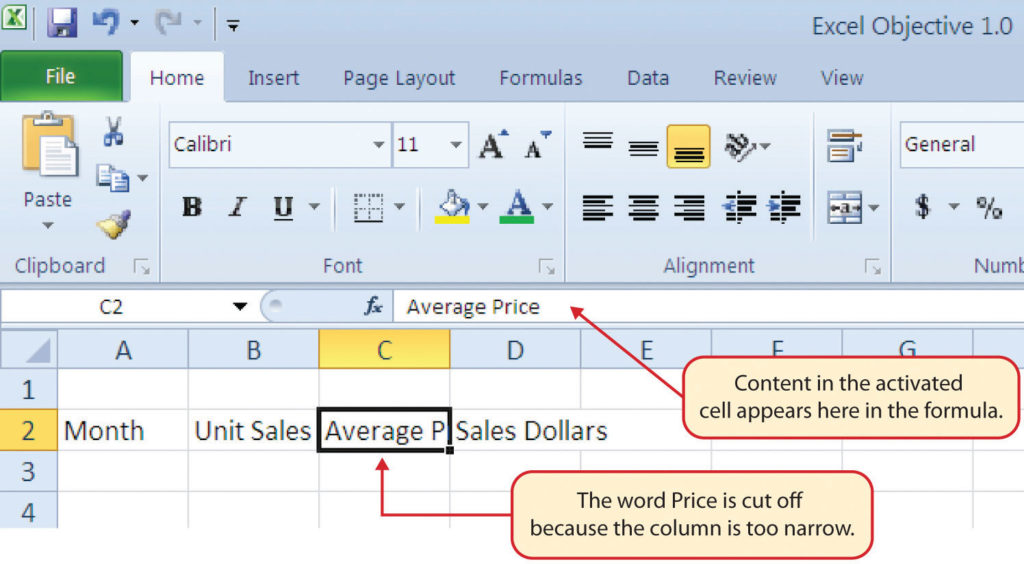Click the Wrap Text icon
Screen dimensions: 1024x564
click(844, 145)
